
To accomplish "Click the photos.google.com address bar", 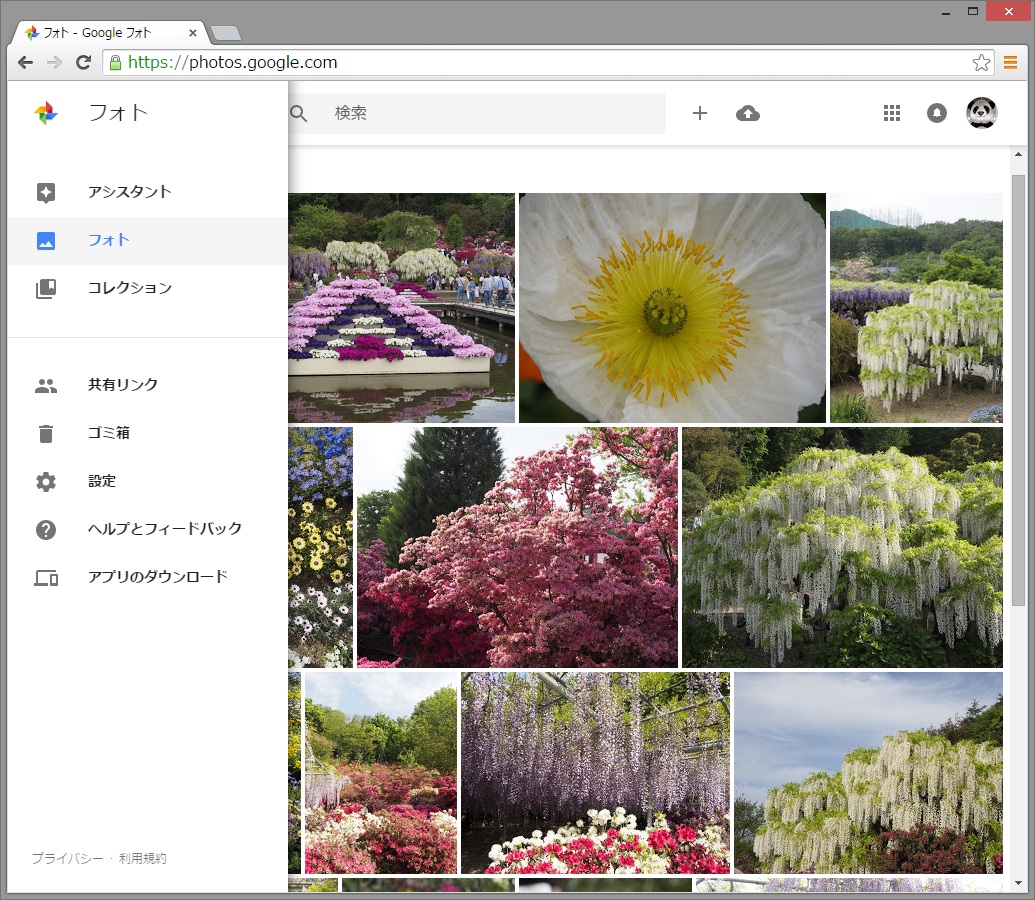I will click(548, 63).
